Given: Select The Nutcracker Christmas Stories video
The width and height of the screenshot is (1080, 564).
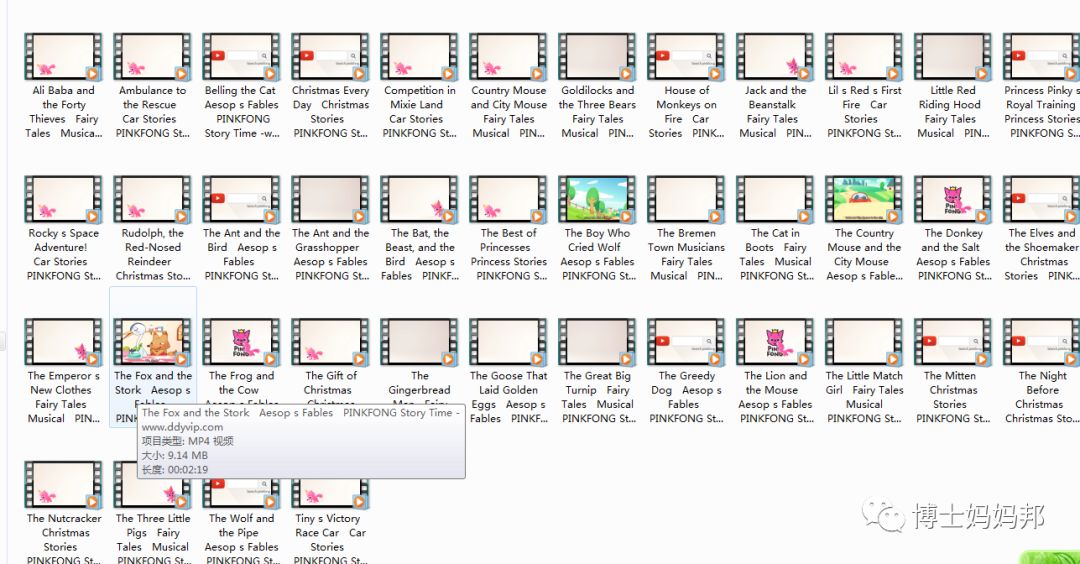Looking at the screenshot, I should [63, 485].
